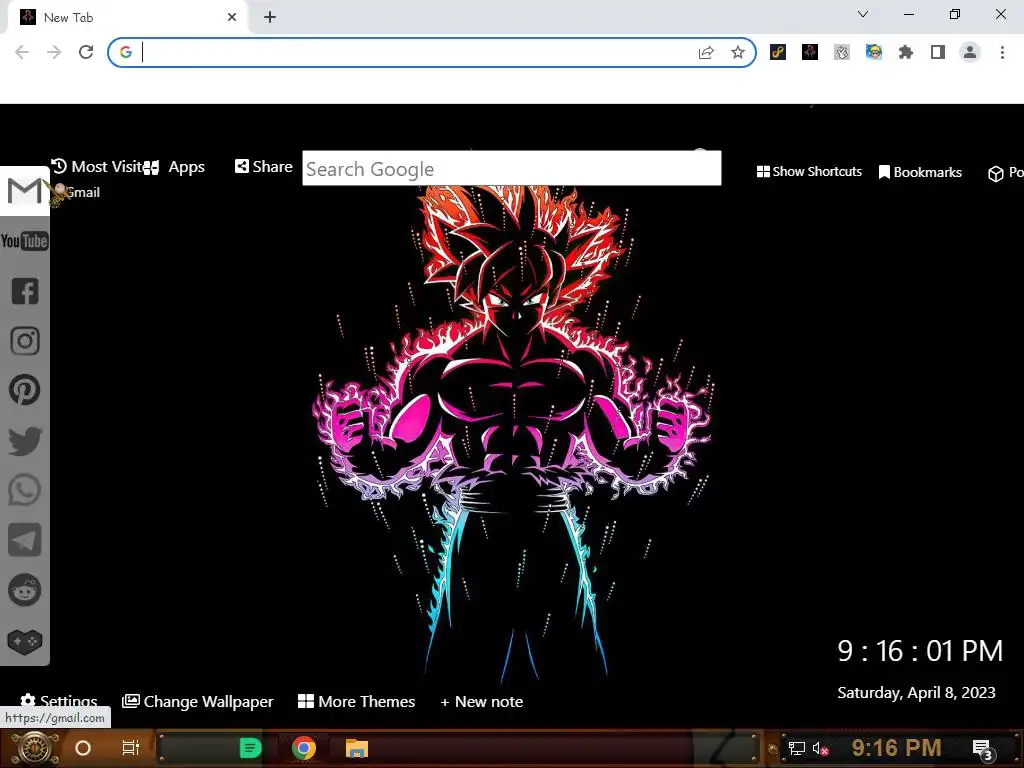Open Reddit shortcut in sidebar
The width and height of the screenshot is (1024, 768).
tap(25, 590)
